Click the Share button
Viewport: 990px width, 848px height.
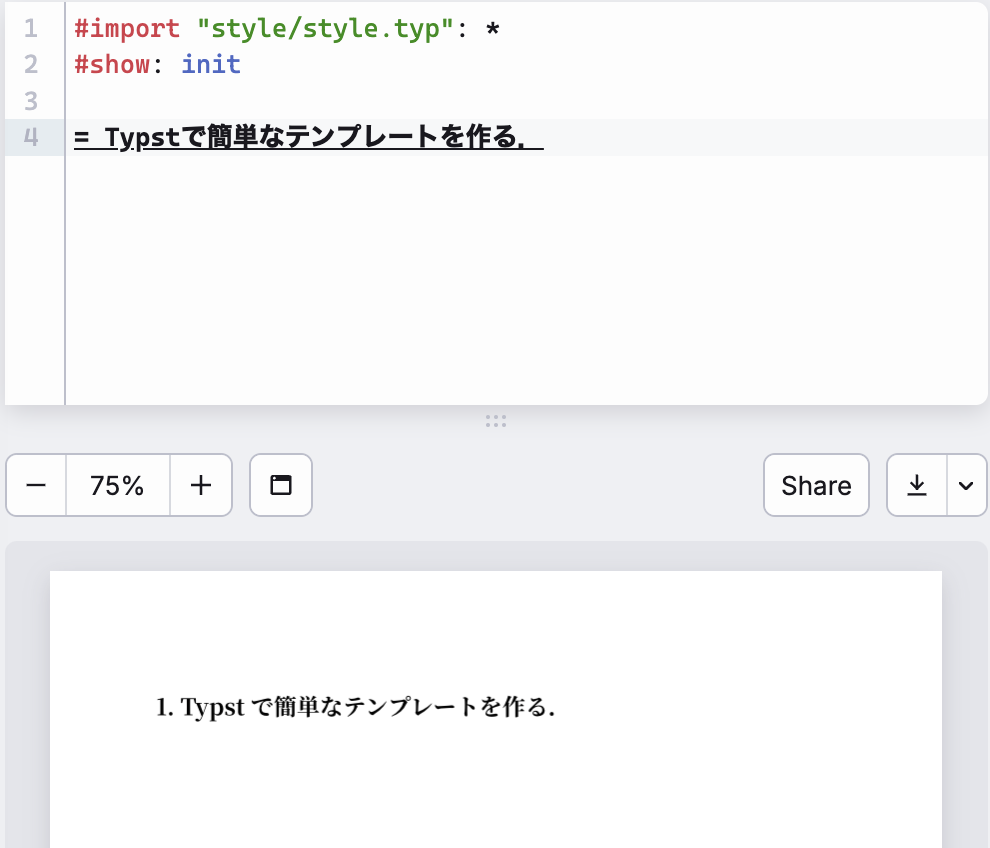(x=816, y=485)
